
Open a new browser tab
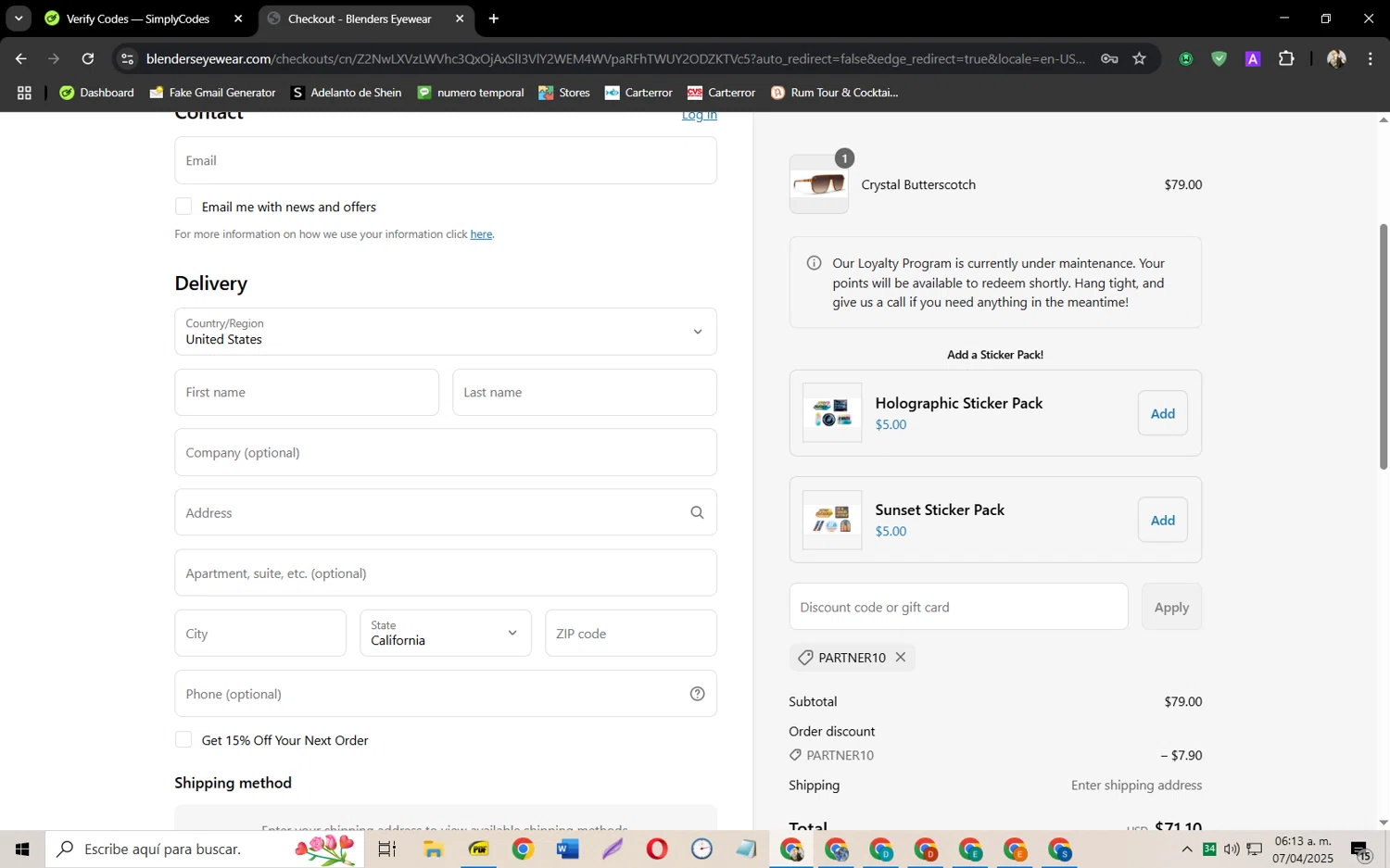tap(494, 19)
